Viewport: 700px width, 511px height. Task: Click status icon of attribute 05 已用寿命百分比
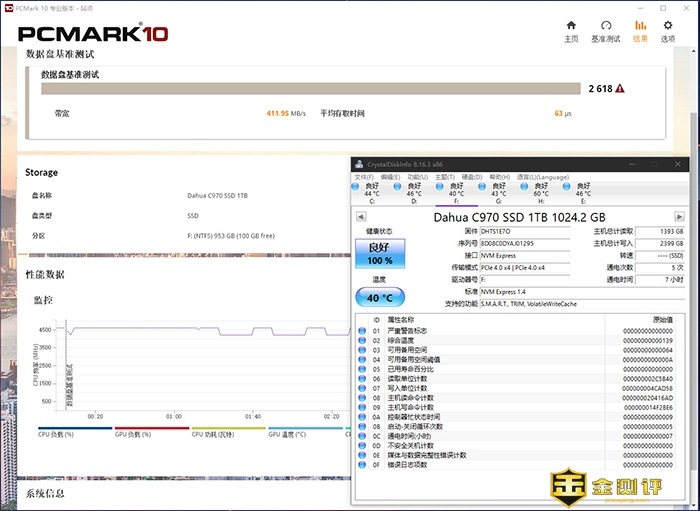pos(362,369)
